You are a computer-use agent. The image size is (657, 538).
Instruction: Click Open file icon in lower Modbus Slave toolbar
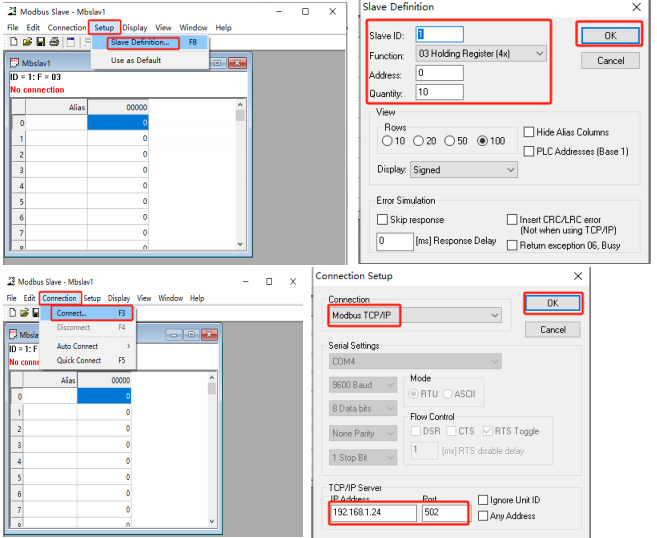[x=25, y=313]
